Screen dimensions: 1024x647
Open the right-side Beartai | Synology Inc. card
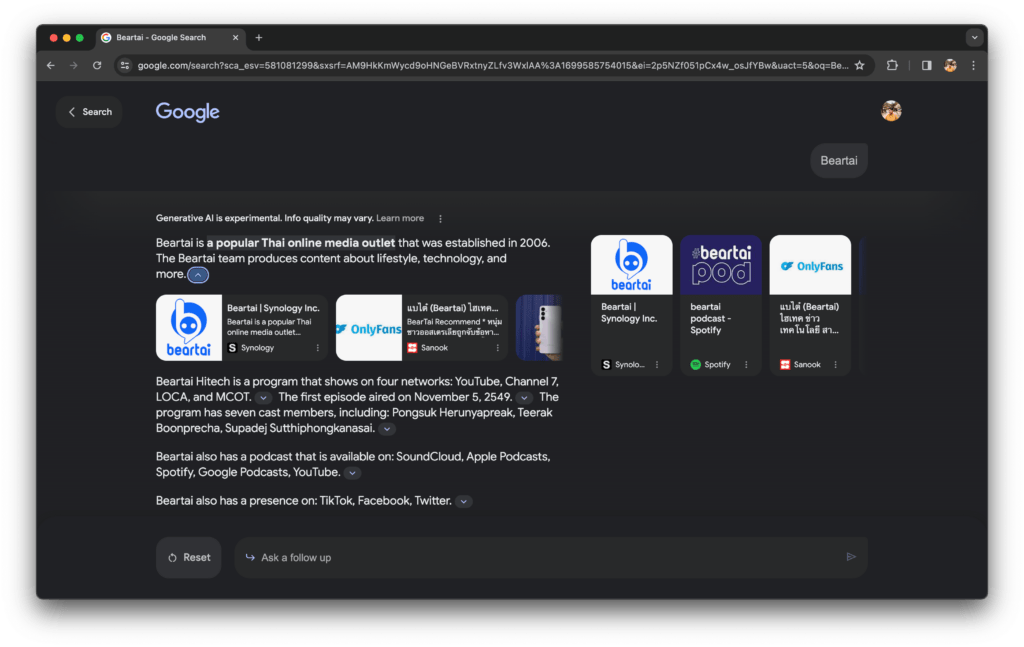tap(632, 305)
